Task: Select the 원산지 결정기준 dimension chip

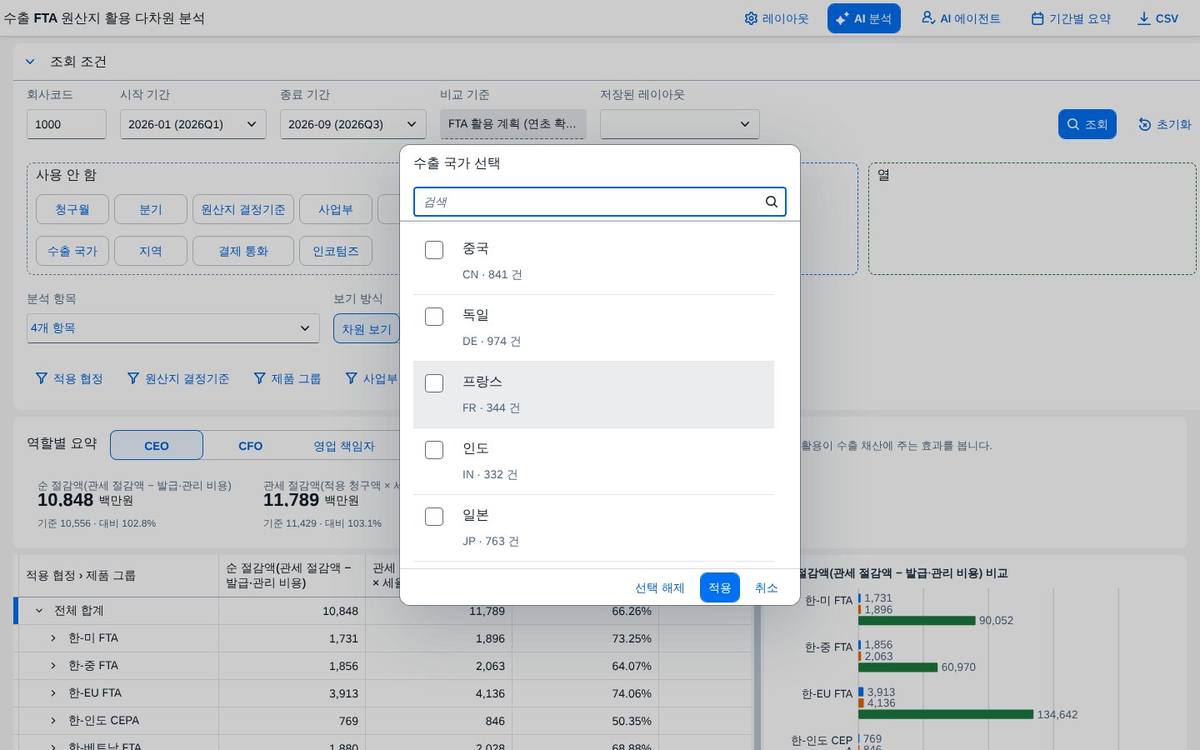Action: (243, 210)
